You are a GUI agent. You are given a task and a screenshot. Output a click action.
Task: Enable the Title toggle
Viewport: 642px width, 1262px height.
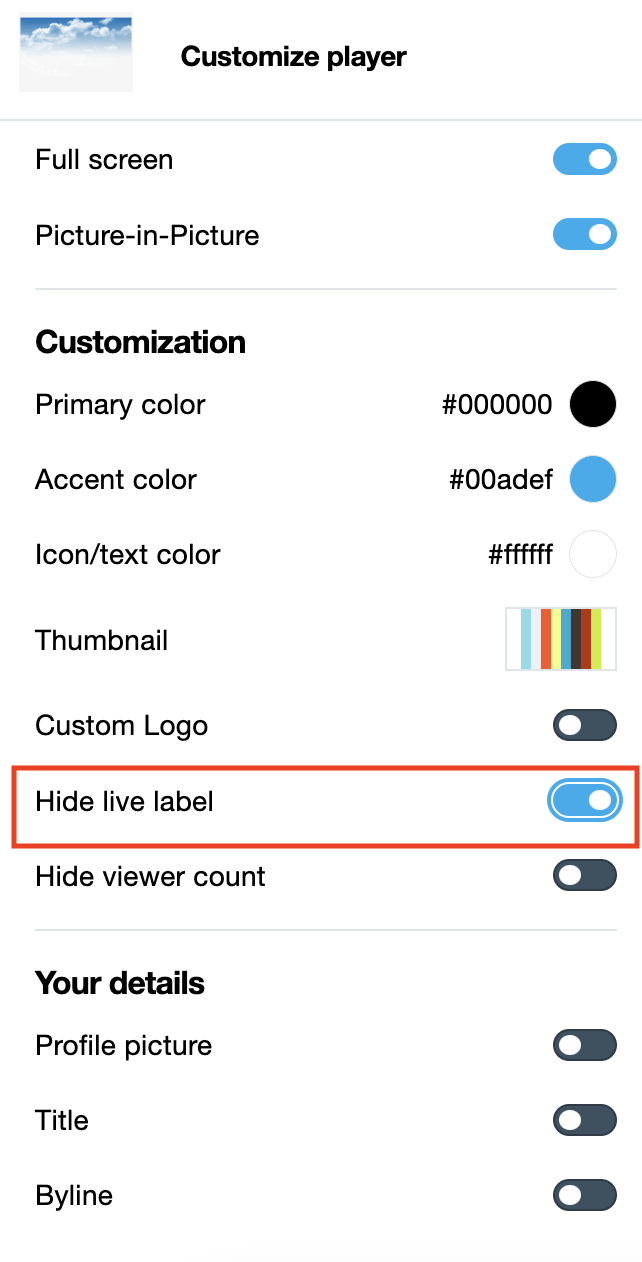585,1120
